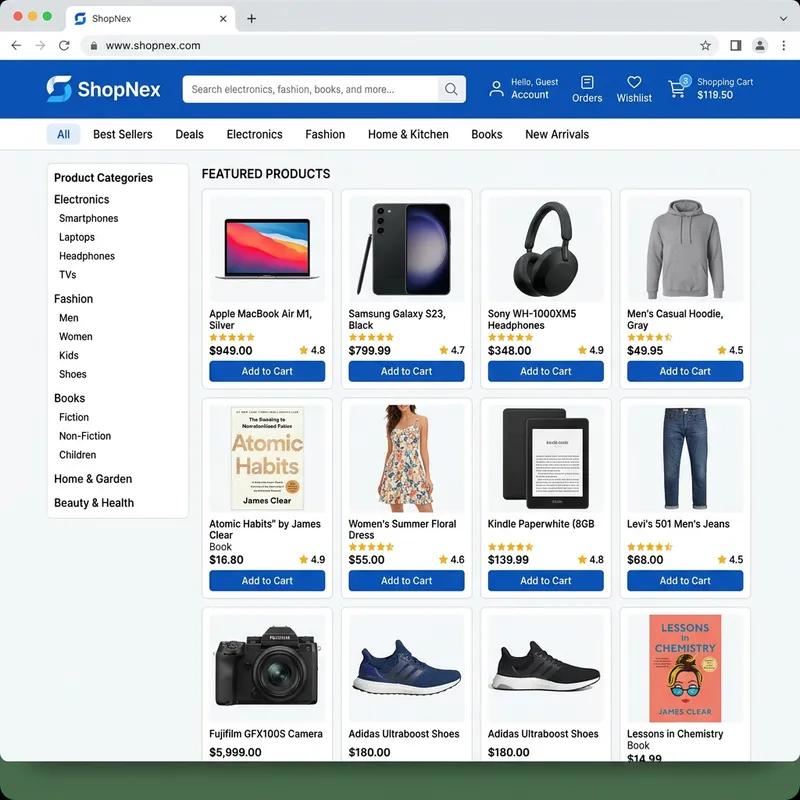800x800 pixels.
Task: Expand the Books category in sidebar
Action: [69, 397]
